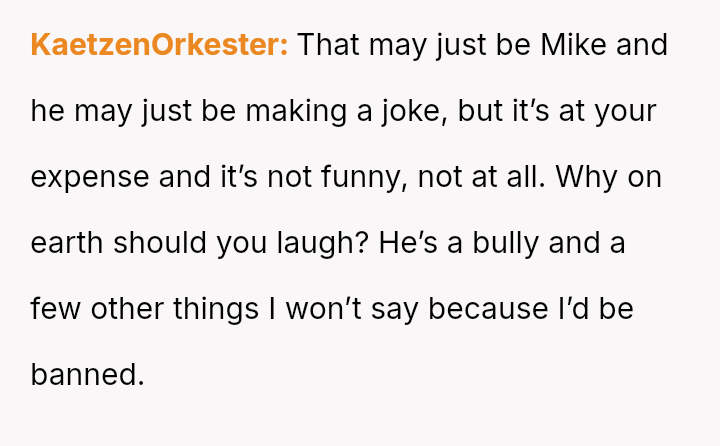This screenshot has height=446, width=720.
Task: Click the final word "banned."
Action: point(88,375)
